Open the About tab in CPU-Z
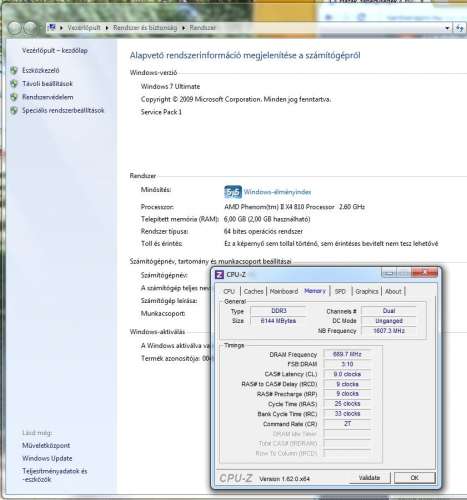Image resolution: width=467 pixels, height=500 pixels. 393,291
